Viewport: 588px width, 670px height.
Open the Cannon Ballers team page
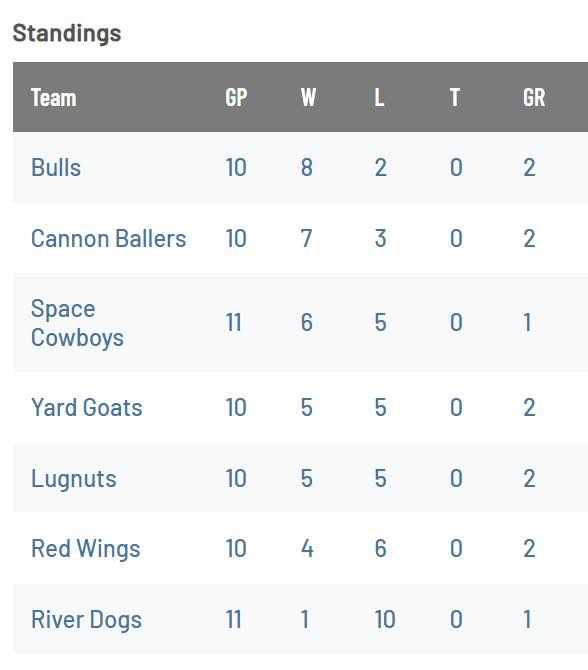(x=109, y=238)
